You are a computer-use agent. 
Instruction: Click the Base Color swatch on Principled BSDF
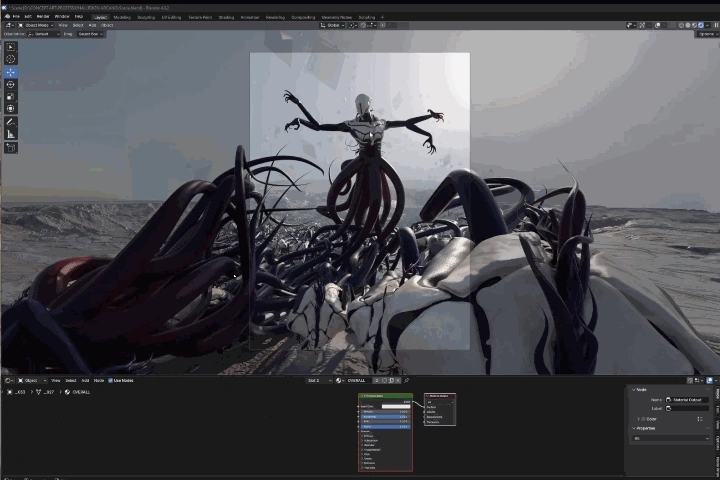[x=396, y=407]
